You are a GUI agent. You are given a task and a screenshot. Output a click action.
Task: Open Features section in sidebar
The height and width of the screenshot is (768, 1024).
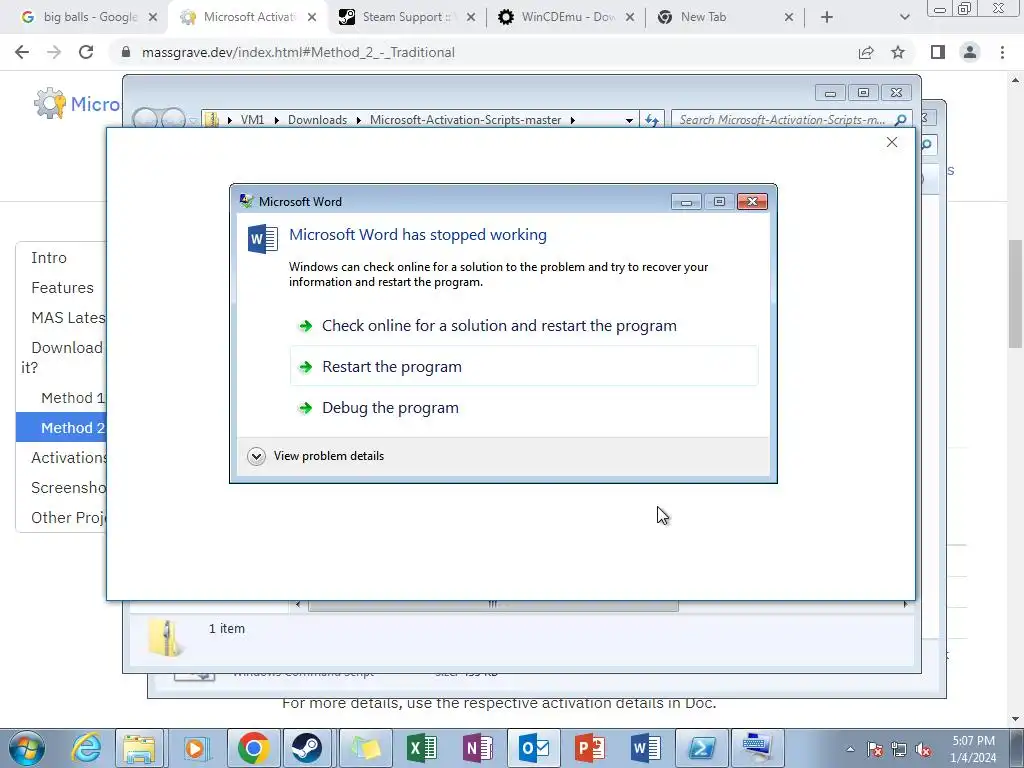click(63, 287)
